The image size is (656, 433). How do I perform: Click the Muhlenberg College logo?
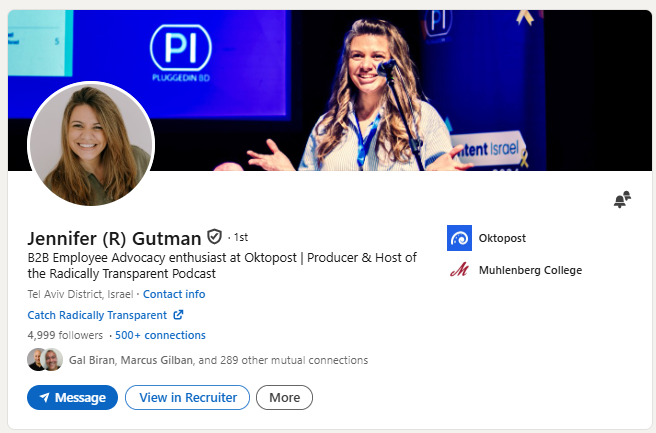[459, 270]
